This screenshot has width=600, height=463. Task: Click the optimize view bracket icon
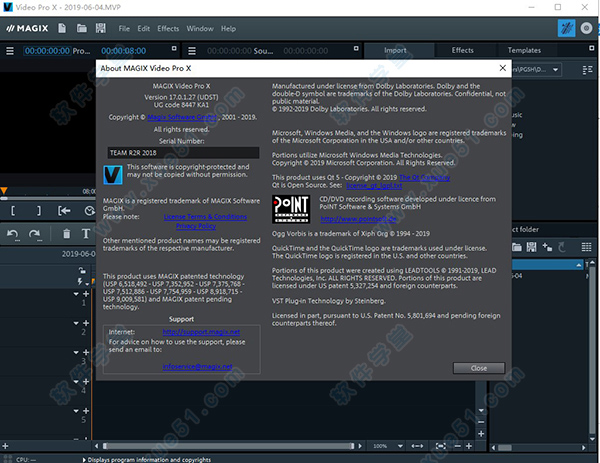tap(441, 446)
